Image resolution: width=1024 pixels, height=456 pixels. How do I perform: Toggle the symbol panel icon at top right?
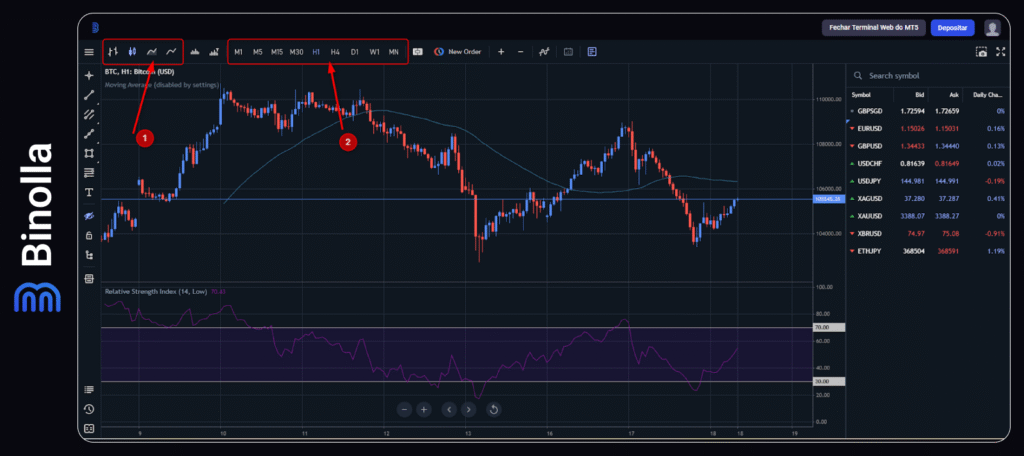pyautogui.click(x=1001, y=51)
